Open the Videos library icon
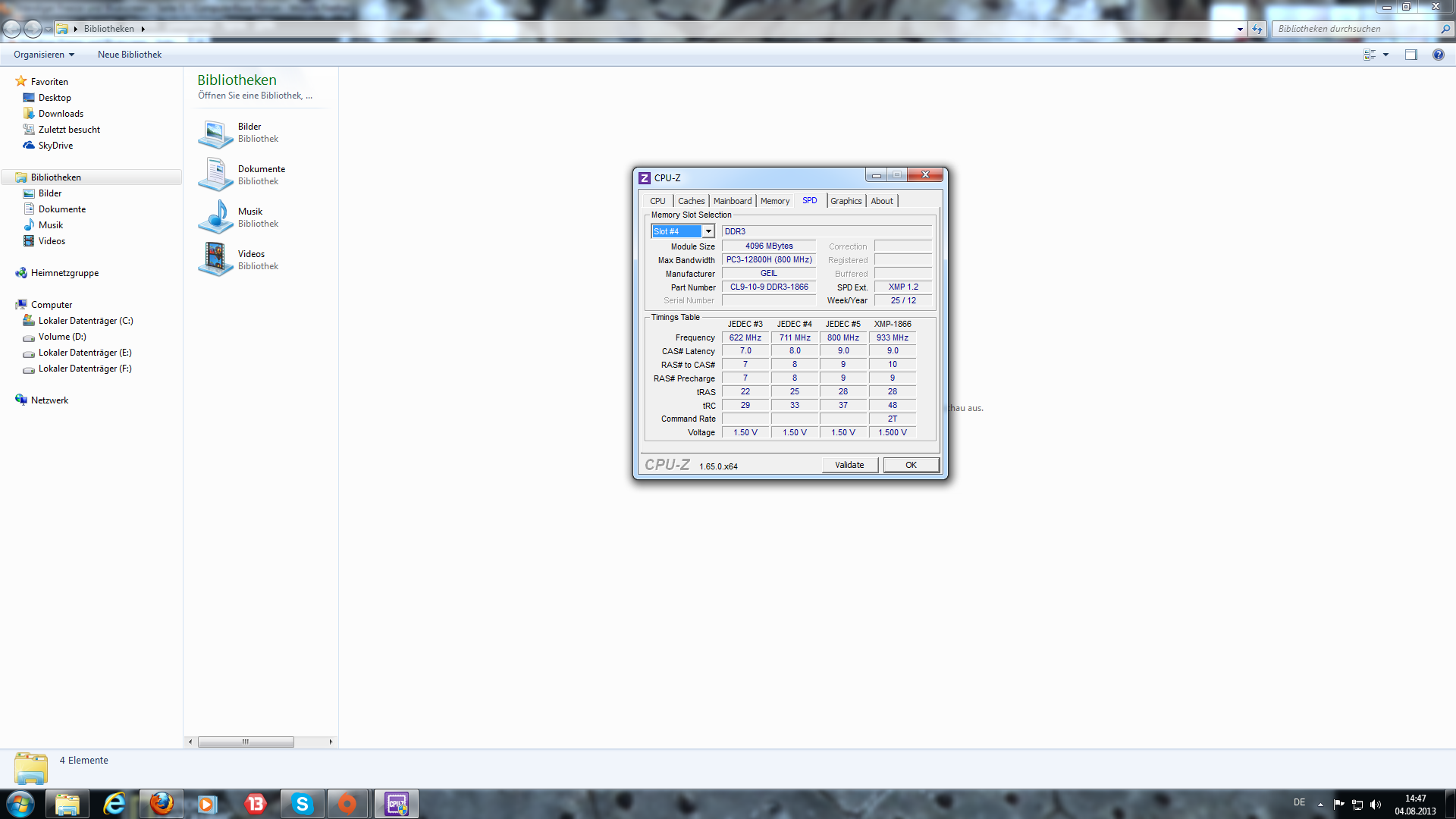 click(215, 260)
